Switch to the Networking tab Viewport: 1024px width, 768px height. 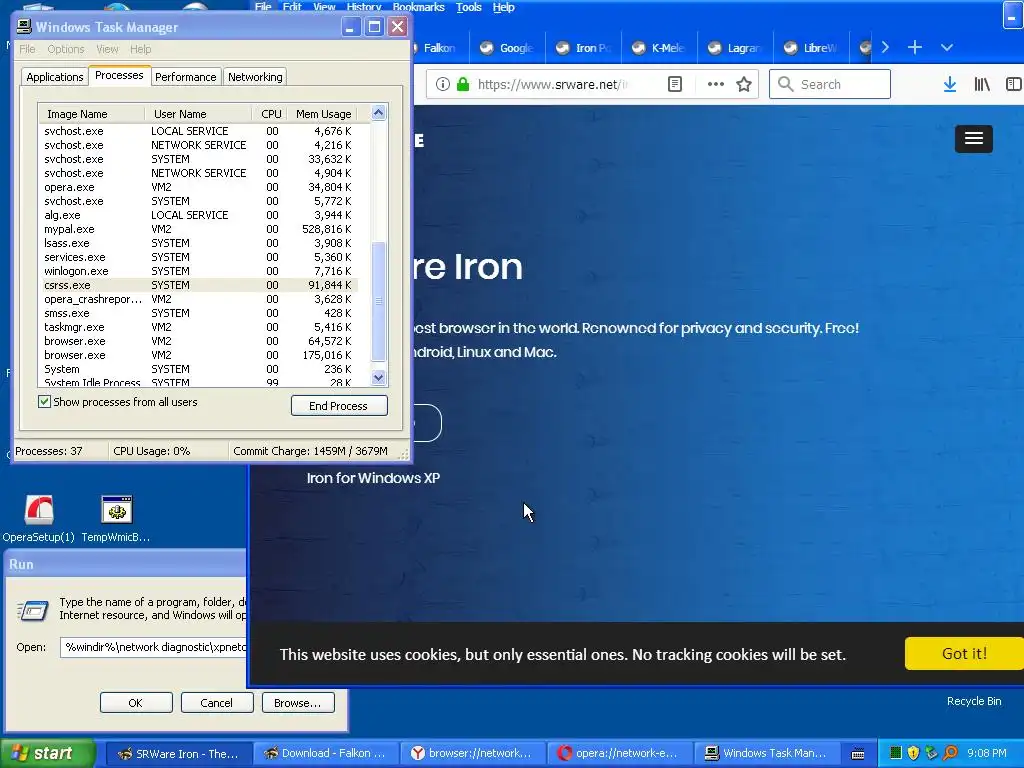tap(255, 76)
